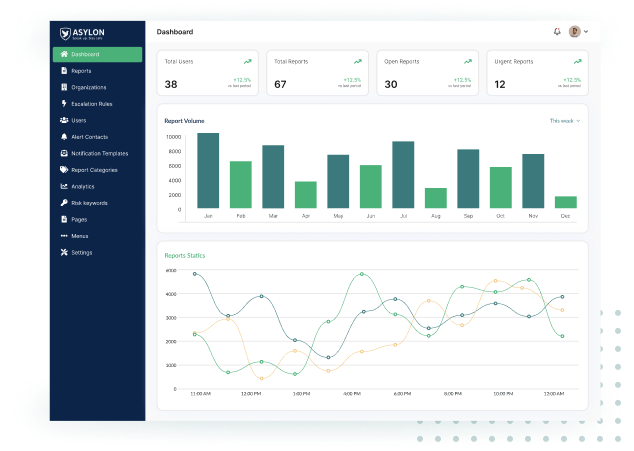Image resolution: width=634 pixels, height=451 pixels.
Task: Click the Organizations building icon in sidebar
Action: pos(64,87)
